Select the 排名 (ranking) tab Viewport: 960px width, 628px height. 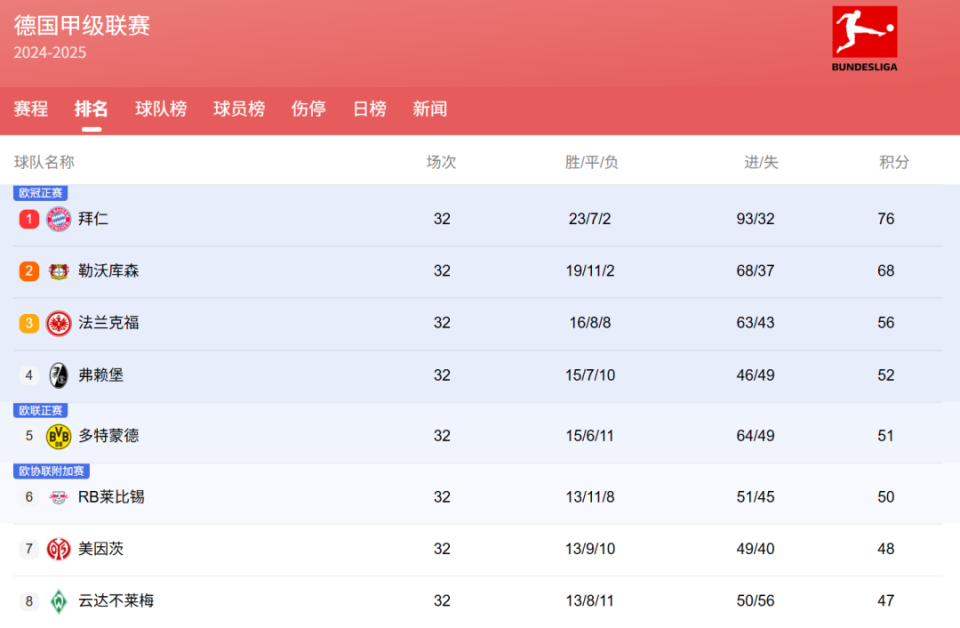click(91, 109)
